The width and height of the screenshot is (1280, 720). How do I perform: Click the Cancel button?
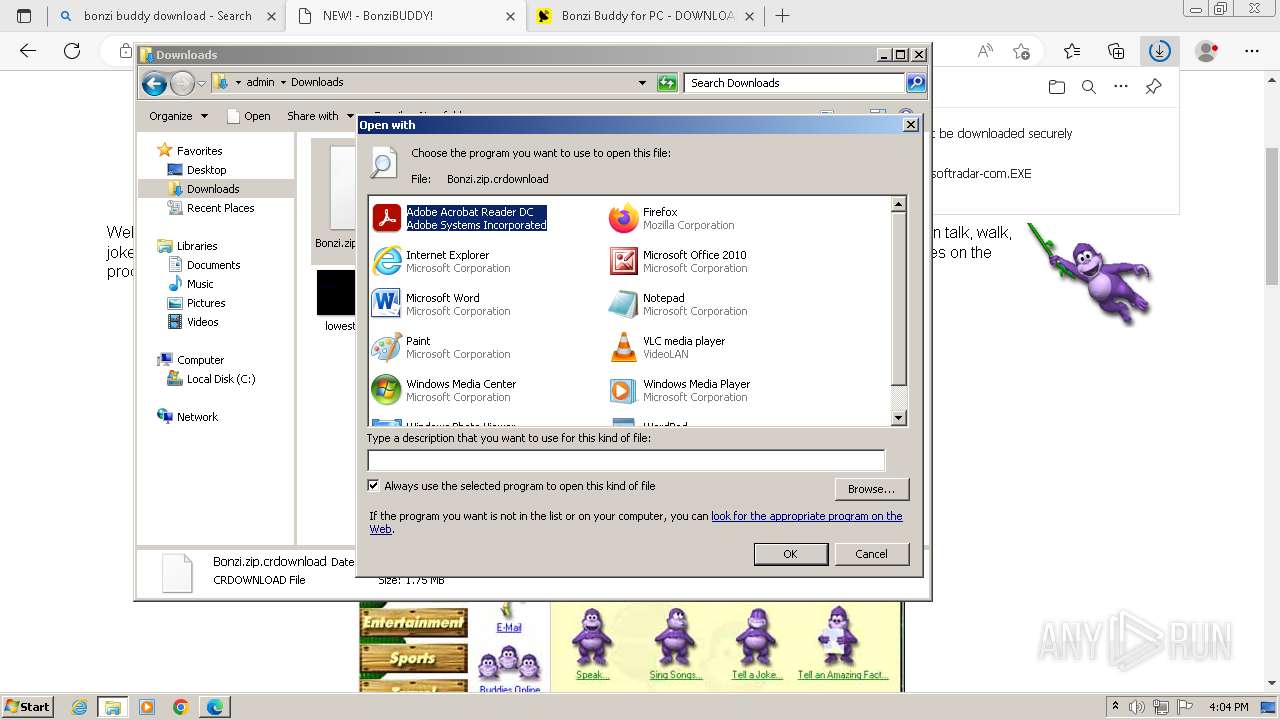pyautogui.click(x=871, y=554)
